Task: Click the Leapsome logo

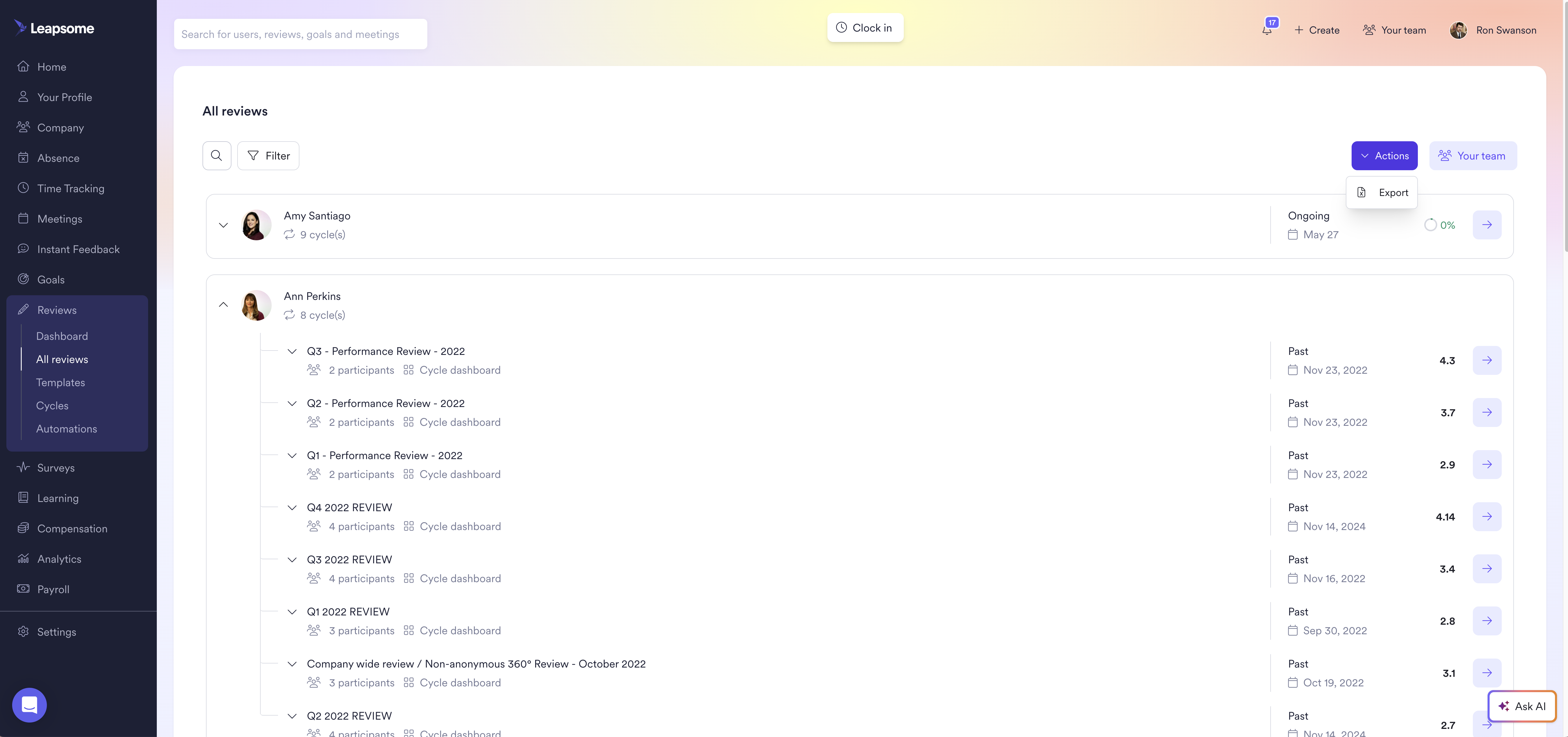Action: [x=54, y=28]
